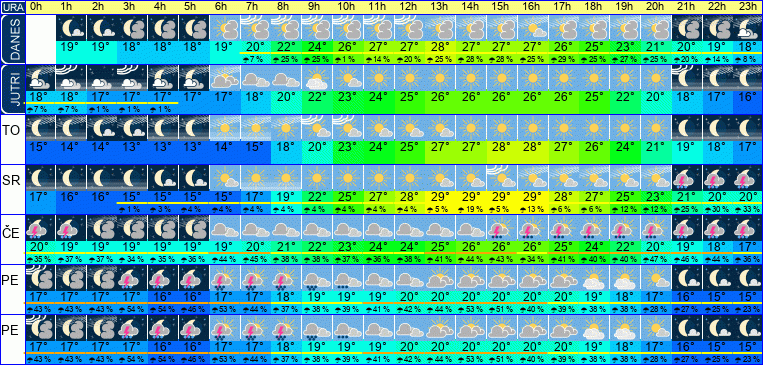Select the DANES day row label
Screen dimensions: 763x365
coord(12,39)
